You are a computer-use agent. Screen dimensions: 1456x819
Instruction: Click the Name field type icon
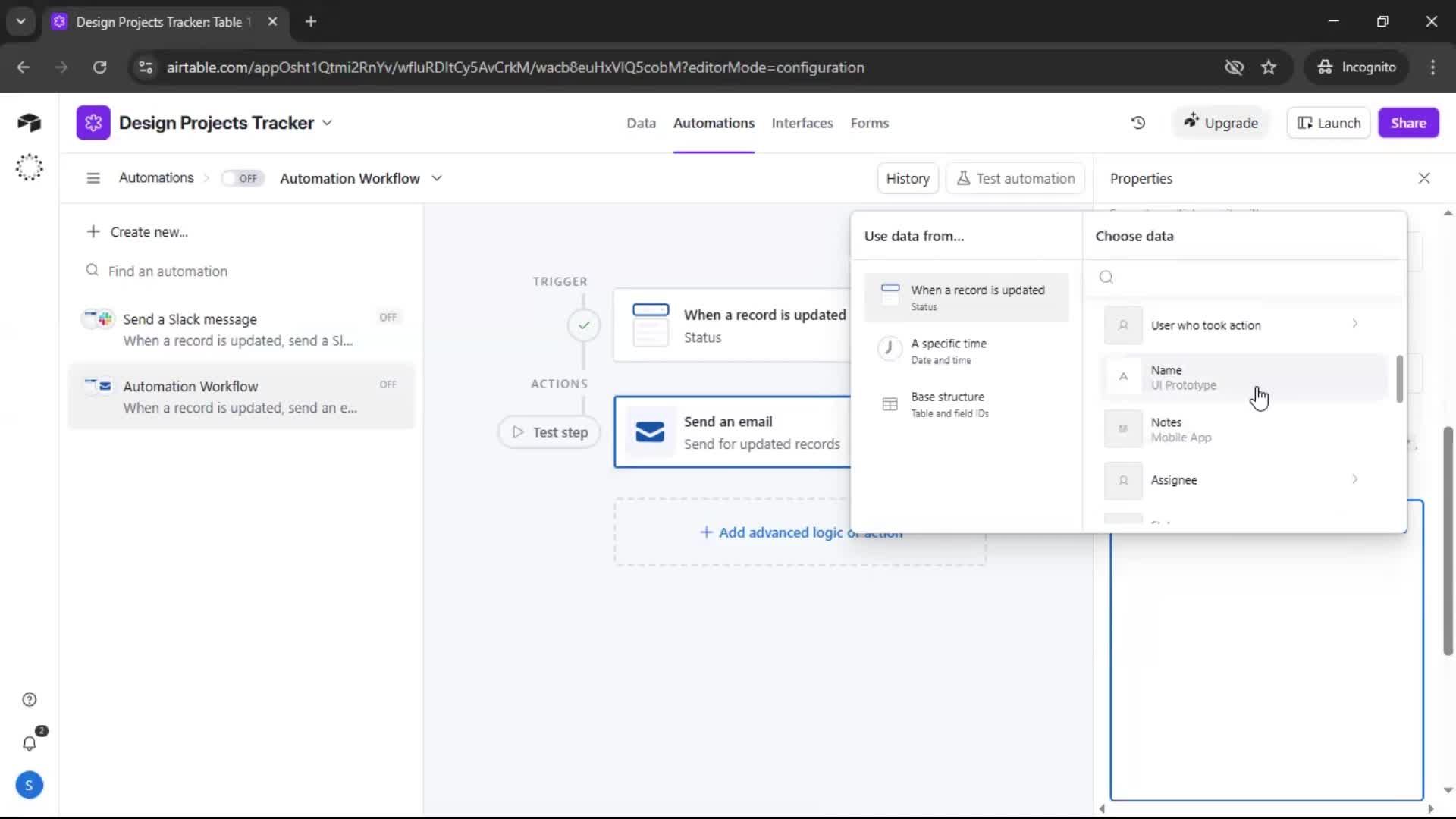point(1123,377)
